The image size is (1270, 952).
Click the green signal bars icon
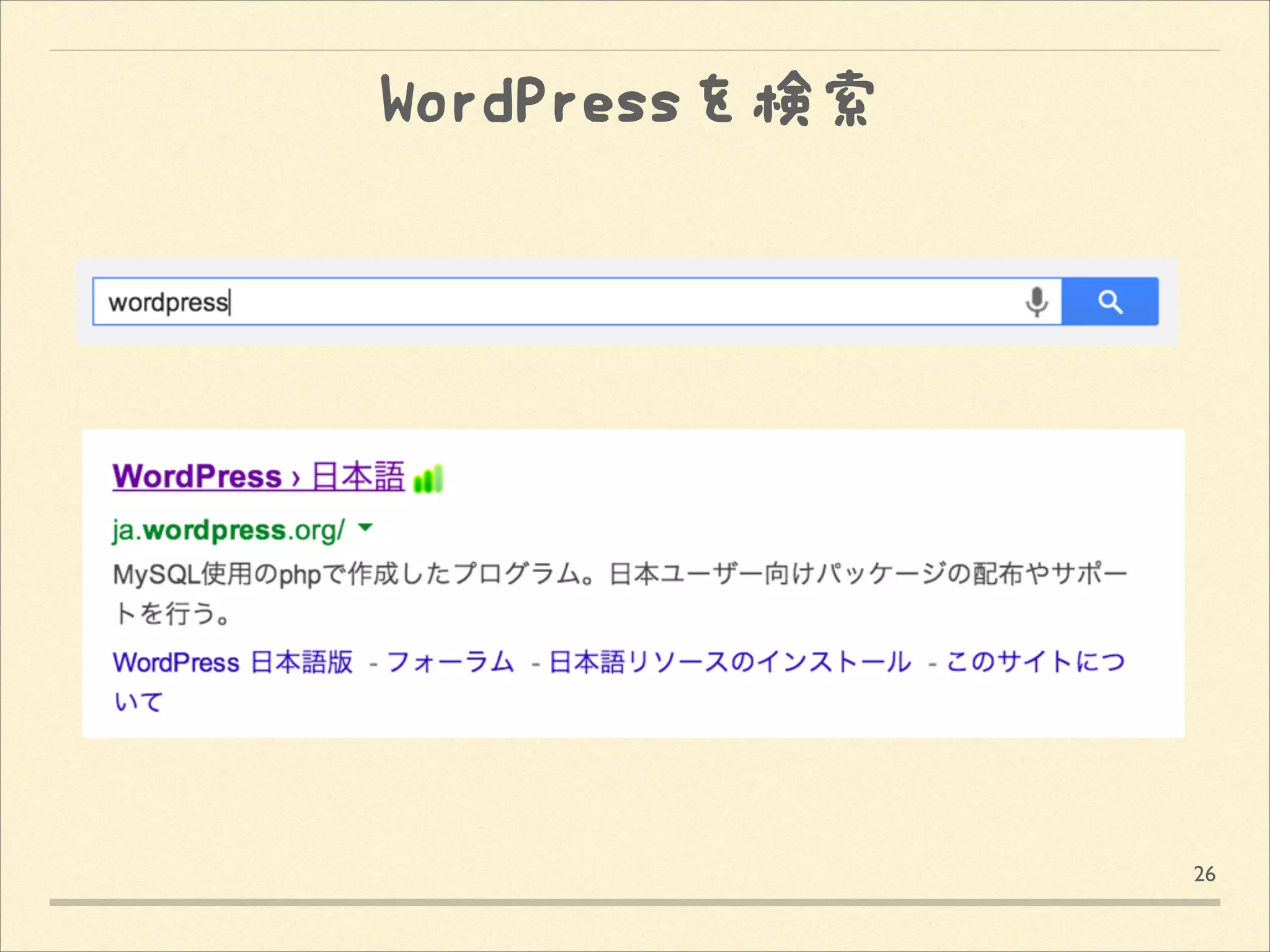click(x=428, y=479)
